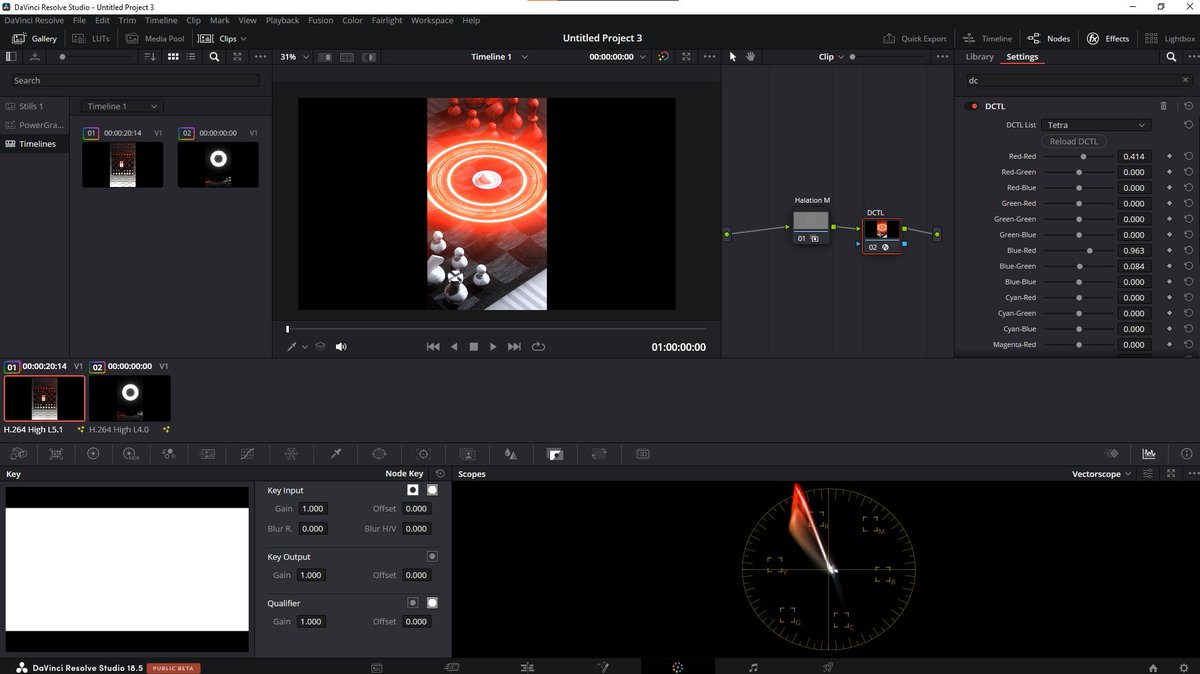The image size is (1200, 674).
Task: Open Scopes settings sliders icon
Action: 1149,474
